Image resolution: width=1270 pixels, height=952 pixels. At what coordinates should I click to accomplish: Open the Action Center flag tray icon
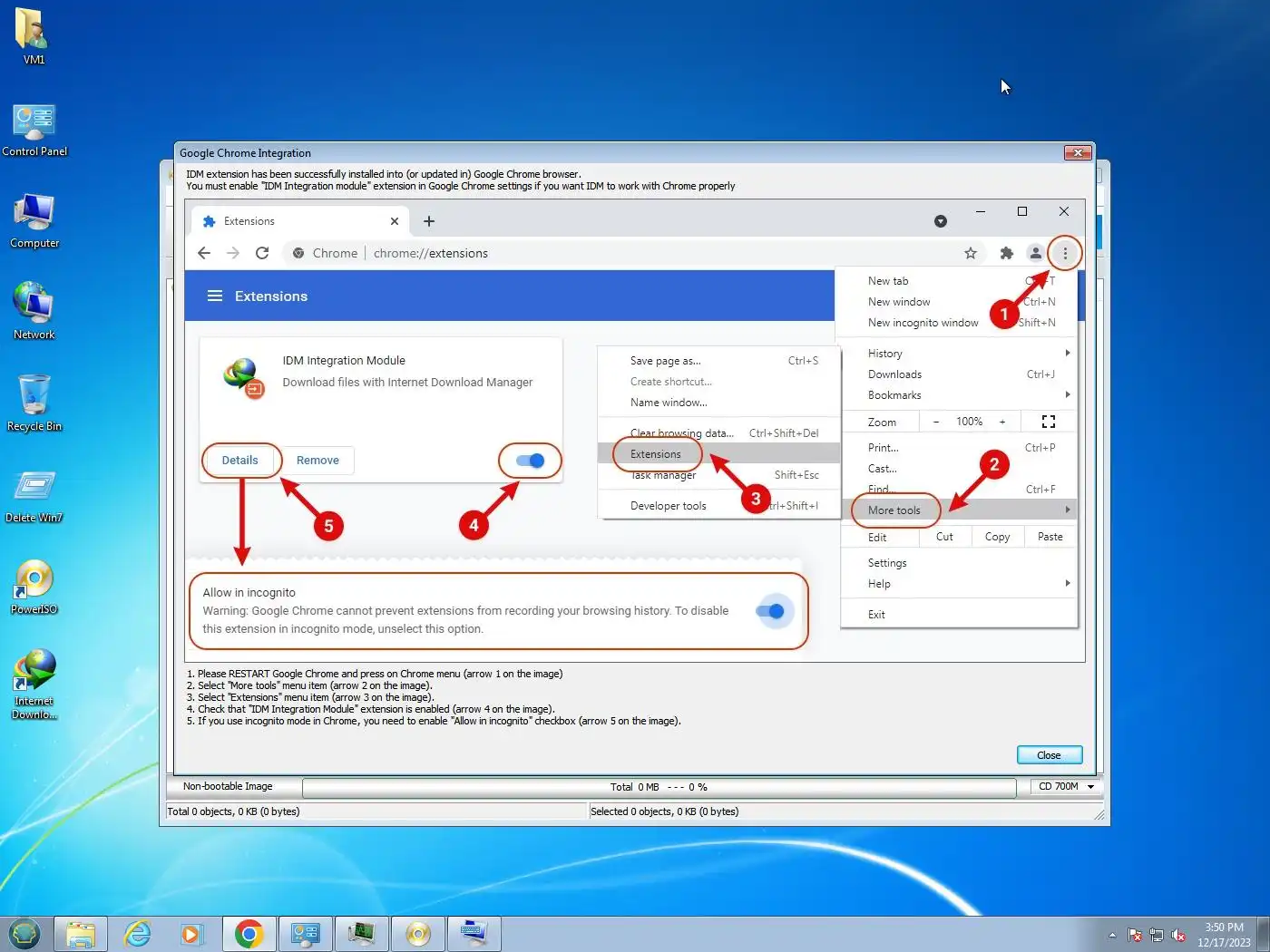click(1135, 935)
